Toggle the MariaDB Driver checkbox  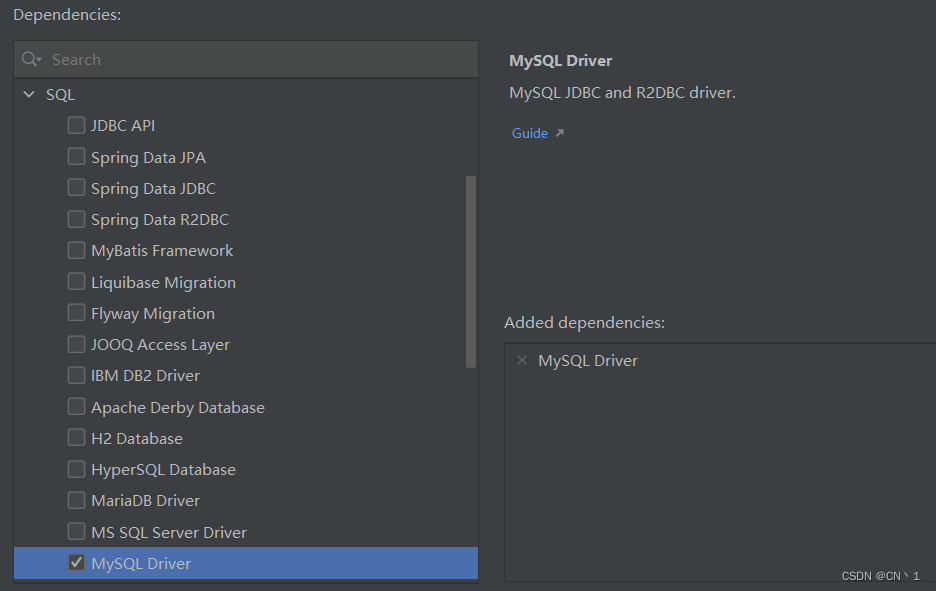[x=76, y=500]
